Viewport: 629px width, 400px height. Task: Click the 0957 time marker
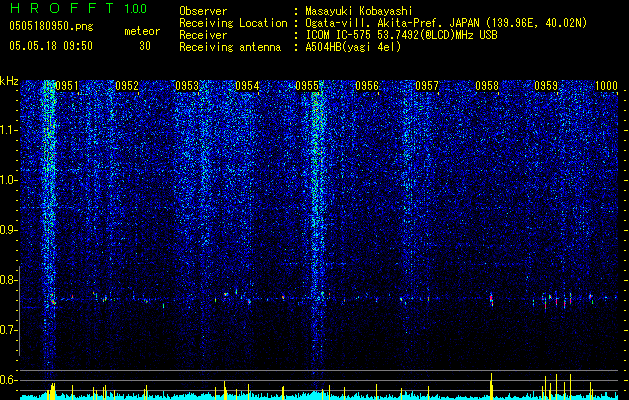coord(427,86)
